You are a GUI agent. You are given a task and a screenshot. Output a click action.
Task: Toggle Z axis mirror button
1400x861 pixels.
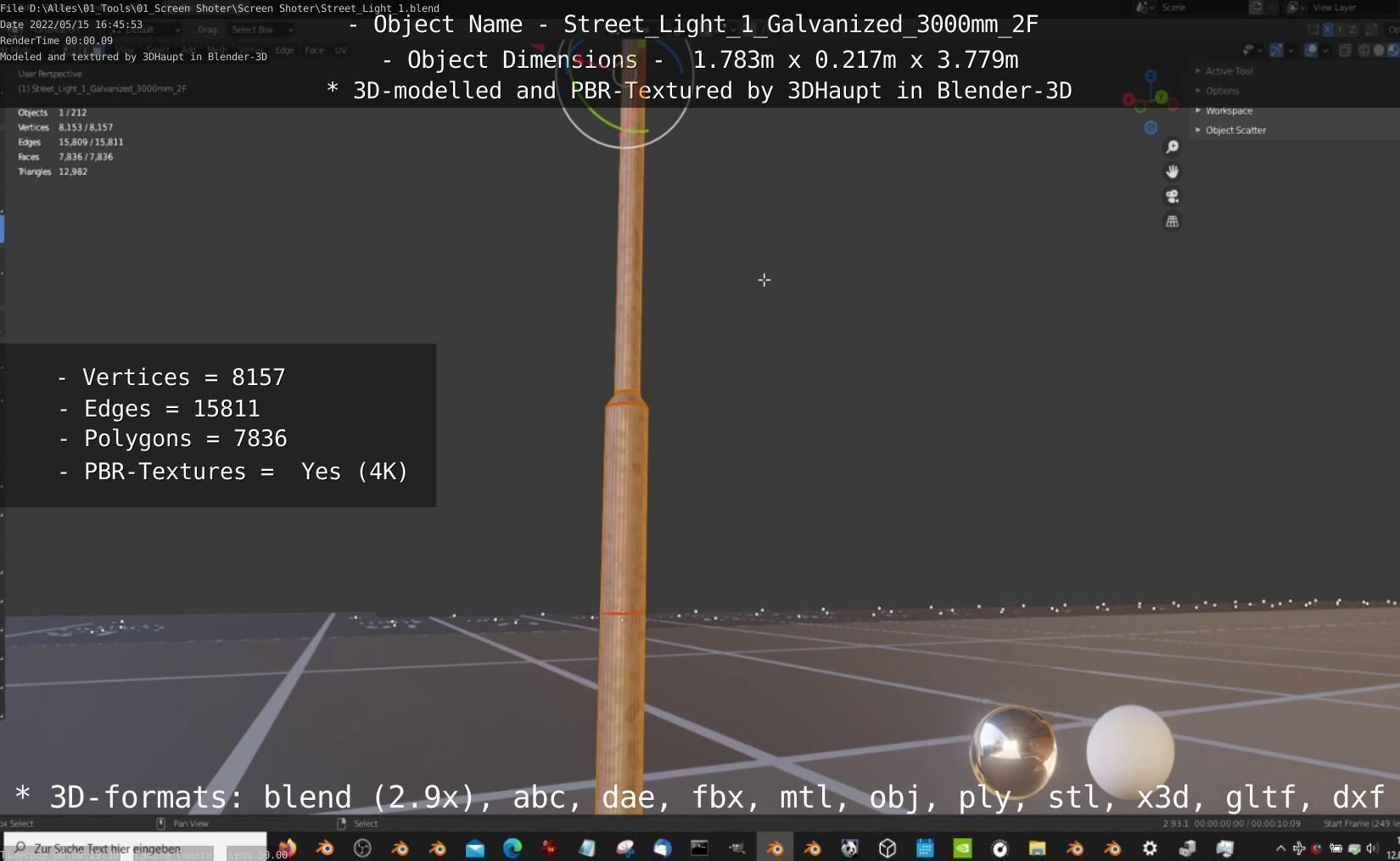pos(1352,29)
